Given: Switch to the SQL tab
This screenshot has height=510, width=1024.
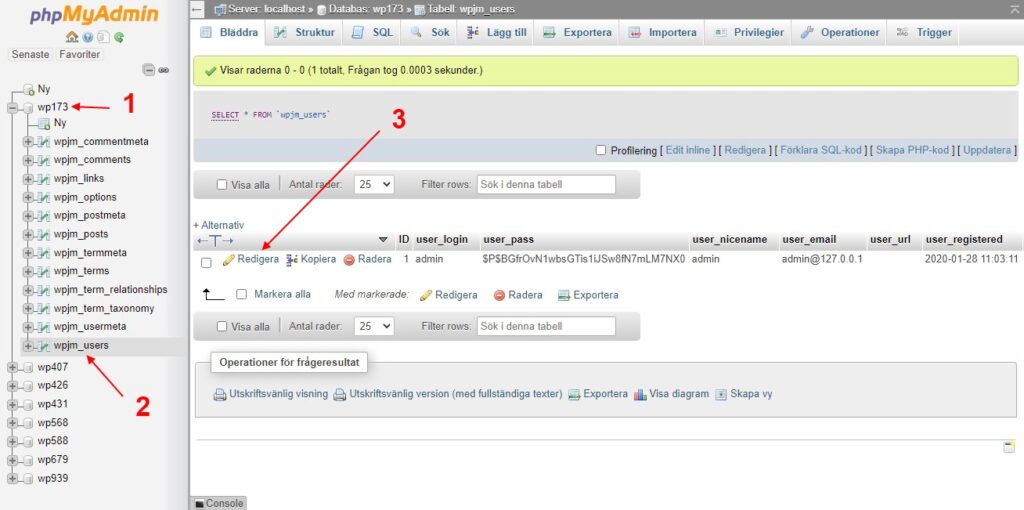Looking at the screenshot, I should [373, 33].
